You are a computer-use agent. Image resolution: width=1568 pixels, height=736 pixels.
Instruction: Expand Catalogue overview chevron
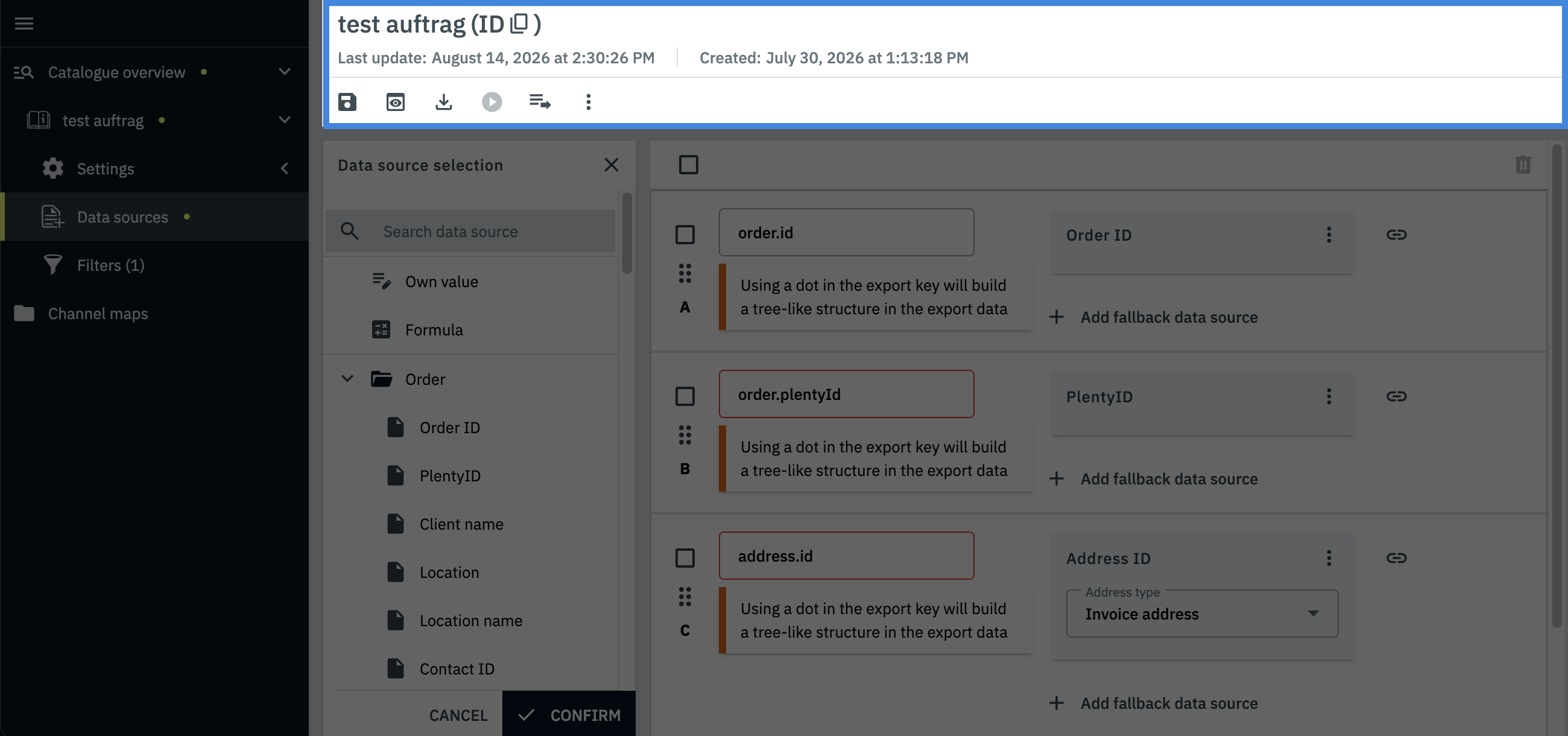point(284,72)
